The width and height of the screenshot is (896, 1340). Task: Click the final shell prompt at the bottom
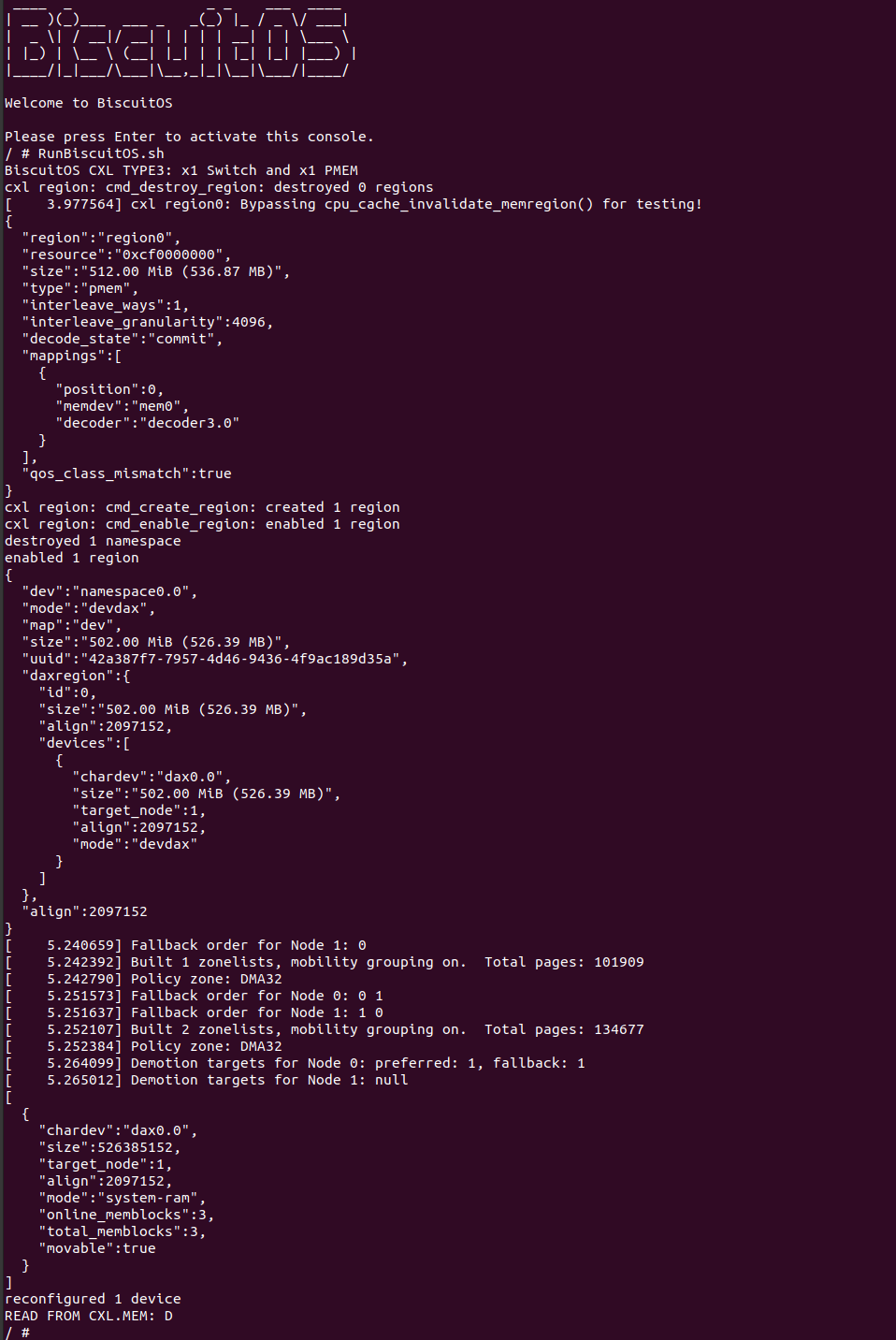pos(17,1332)
